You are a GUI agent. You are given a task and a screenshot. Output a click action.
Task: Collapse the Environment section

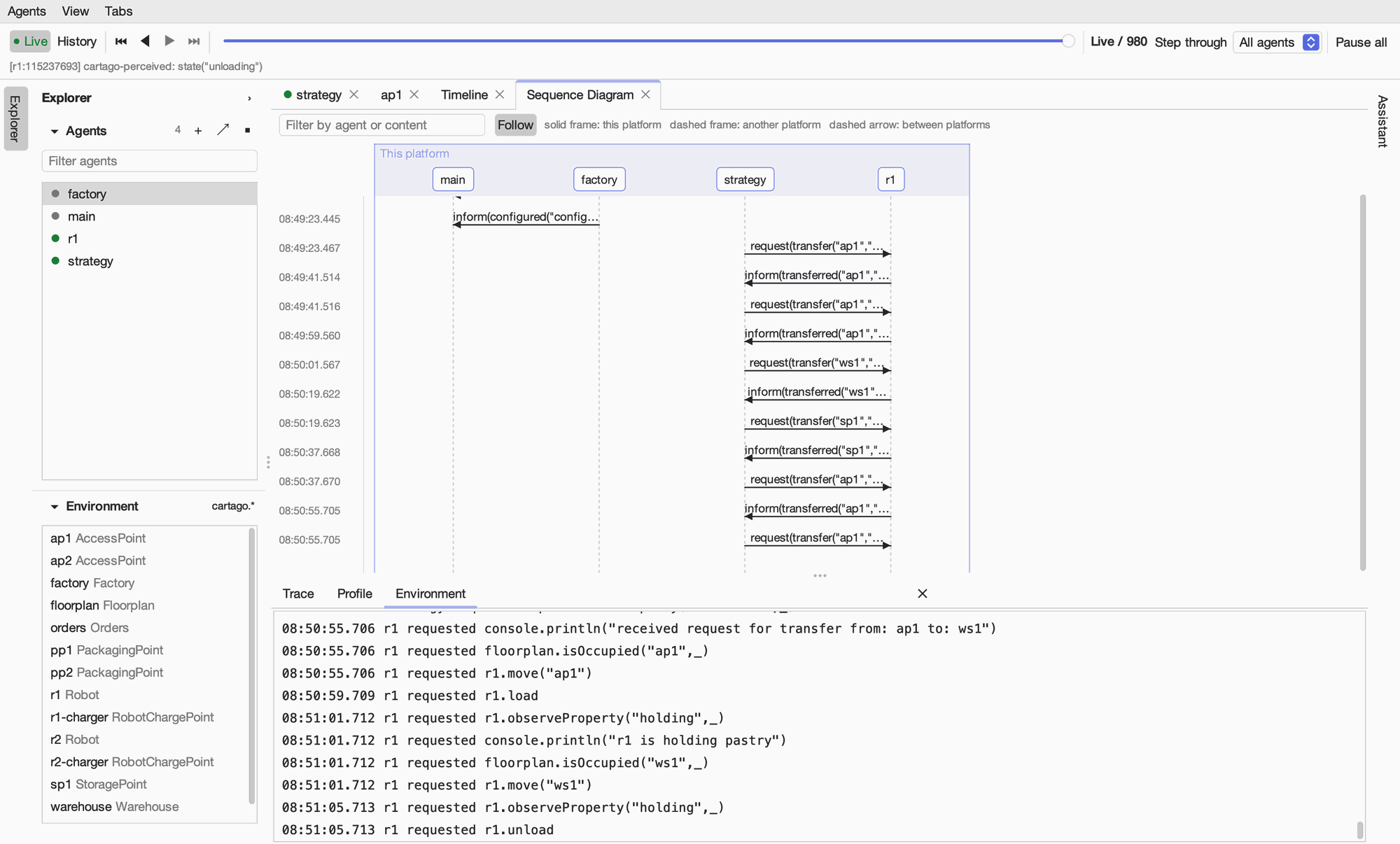click(54, 507)
